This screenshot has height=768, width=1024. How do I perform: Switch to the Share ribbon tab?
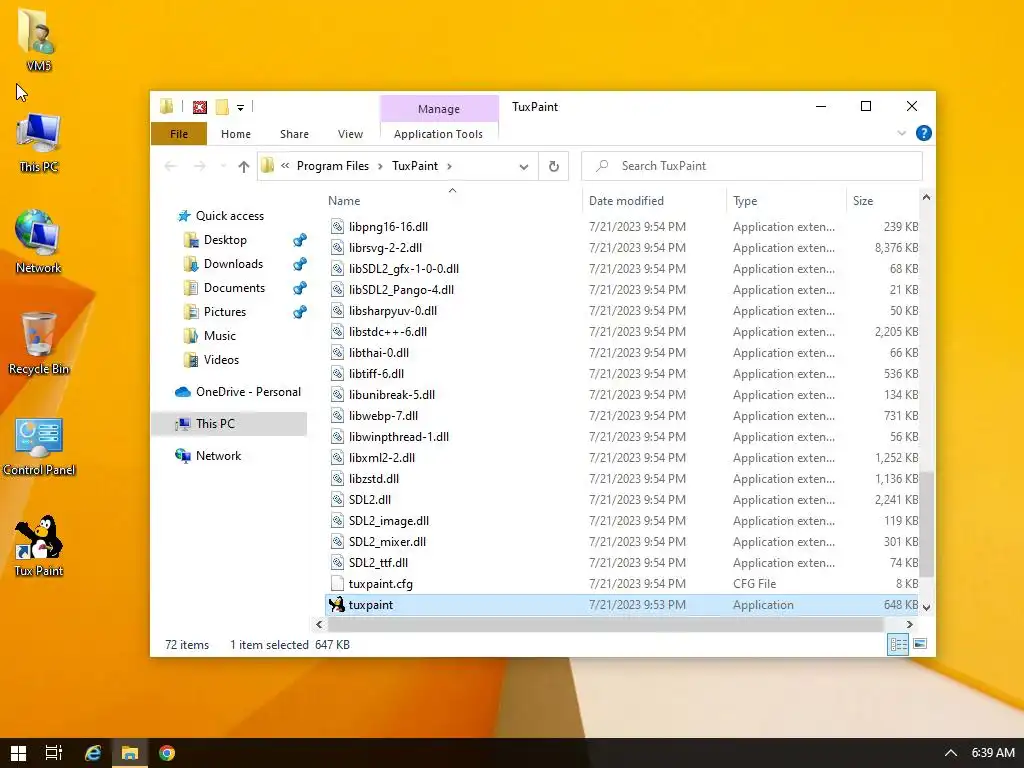tap(295, 134)
